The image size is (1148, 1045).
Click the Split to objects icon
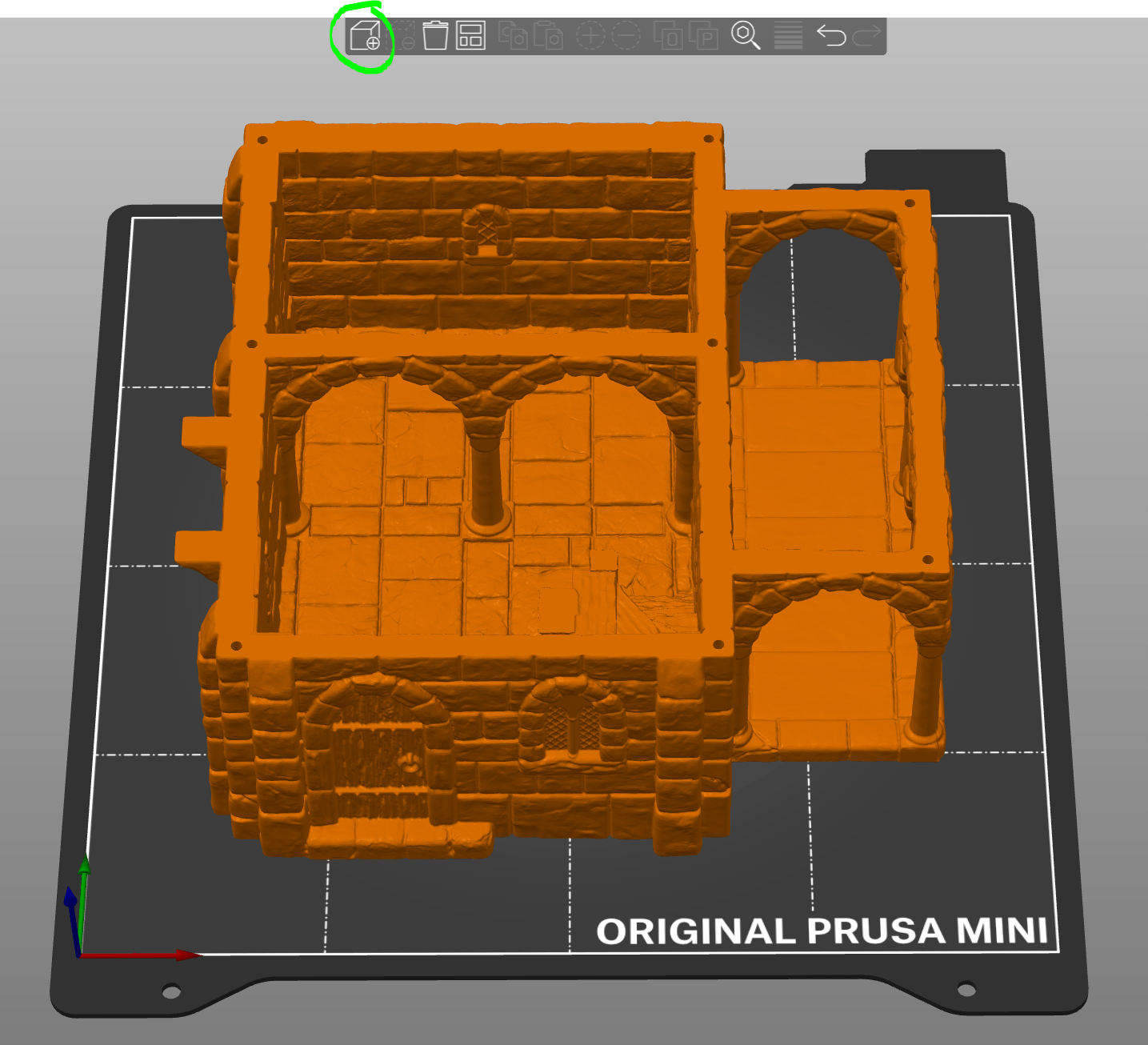[667, 36]
